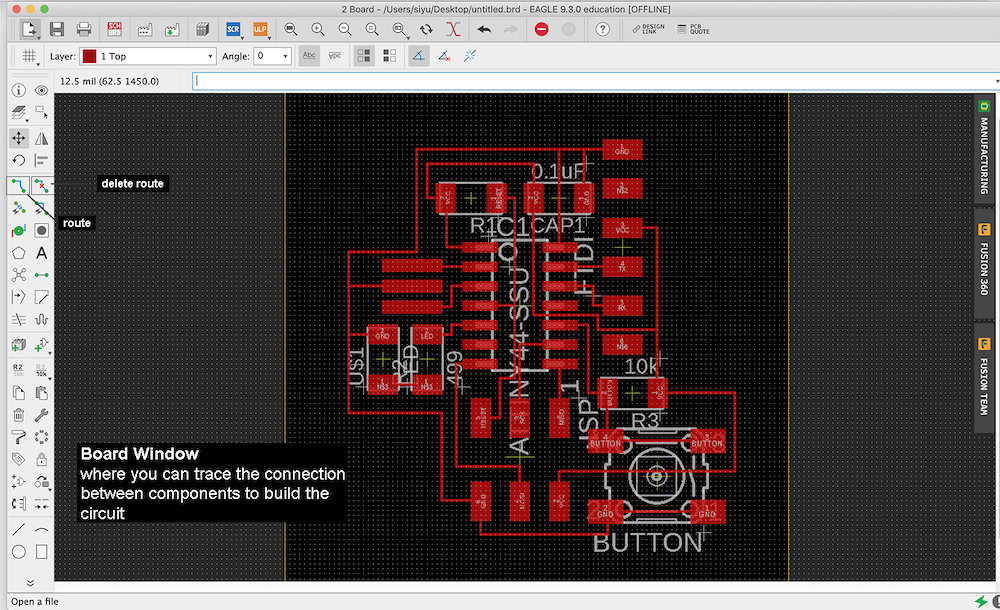Select the Circle drawing tool
Image resolution: width=1000 pixels, height=610 pixels.
pyautogui.click(x=18, y=552)
